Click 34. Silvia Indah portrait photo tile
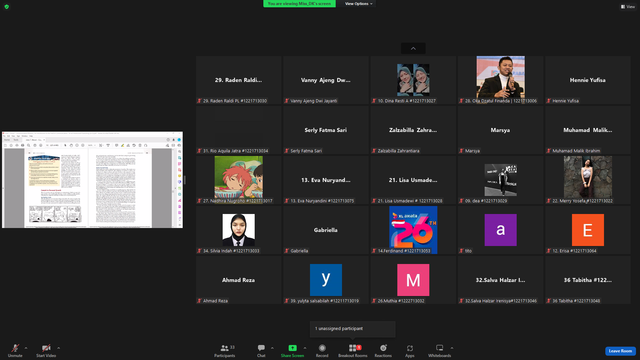The height and width of the screenshot is (360, 640). [x=239, y=230]
